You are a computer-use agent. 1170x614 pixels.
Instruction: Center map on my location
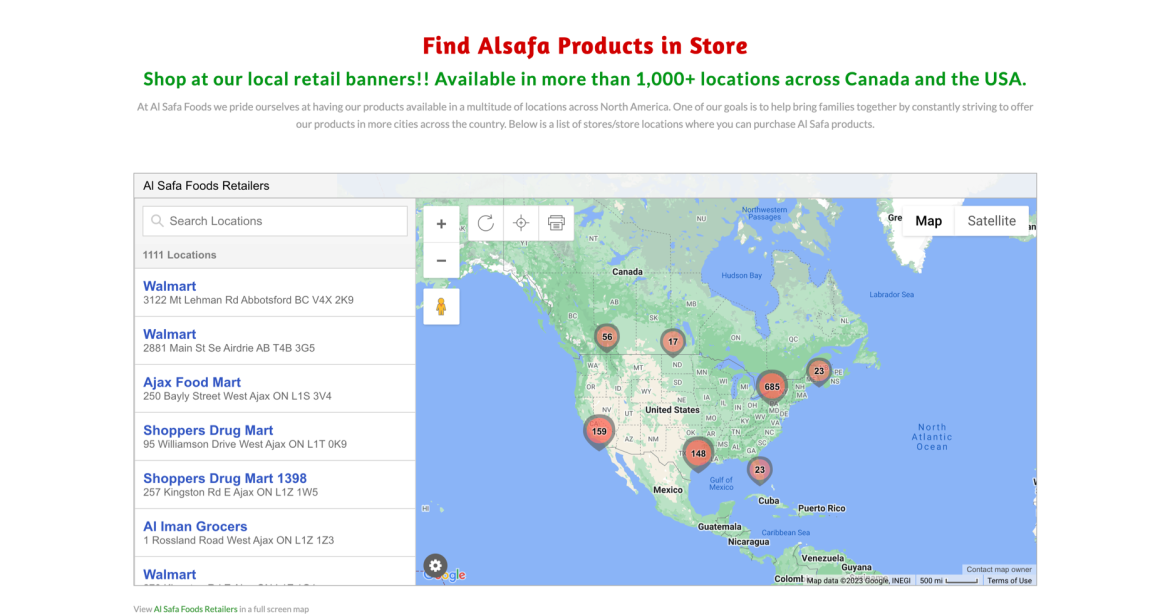point(521,223)
